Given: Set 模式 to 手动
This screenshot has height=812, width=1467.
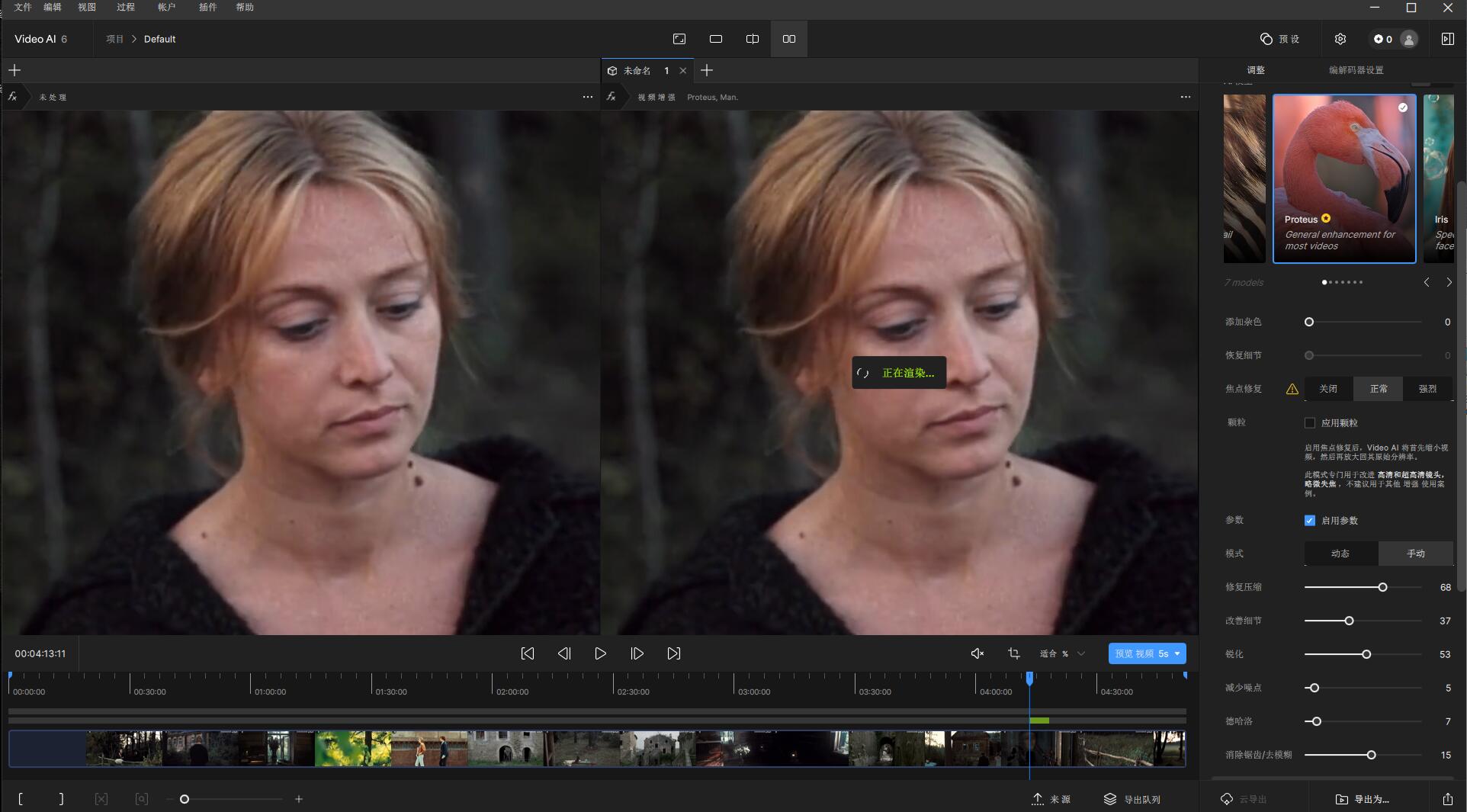Looking at the screenshot, I should 1416,554.
